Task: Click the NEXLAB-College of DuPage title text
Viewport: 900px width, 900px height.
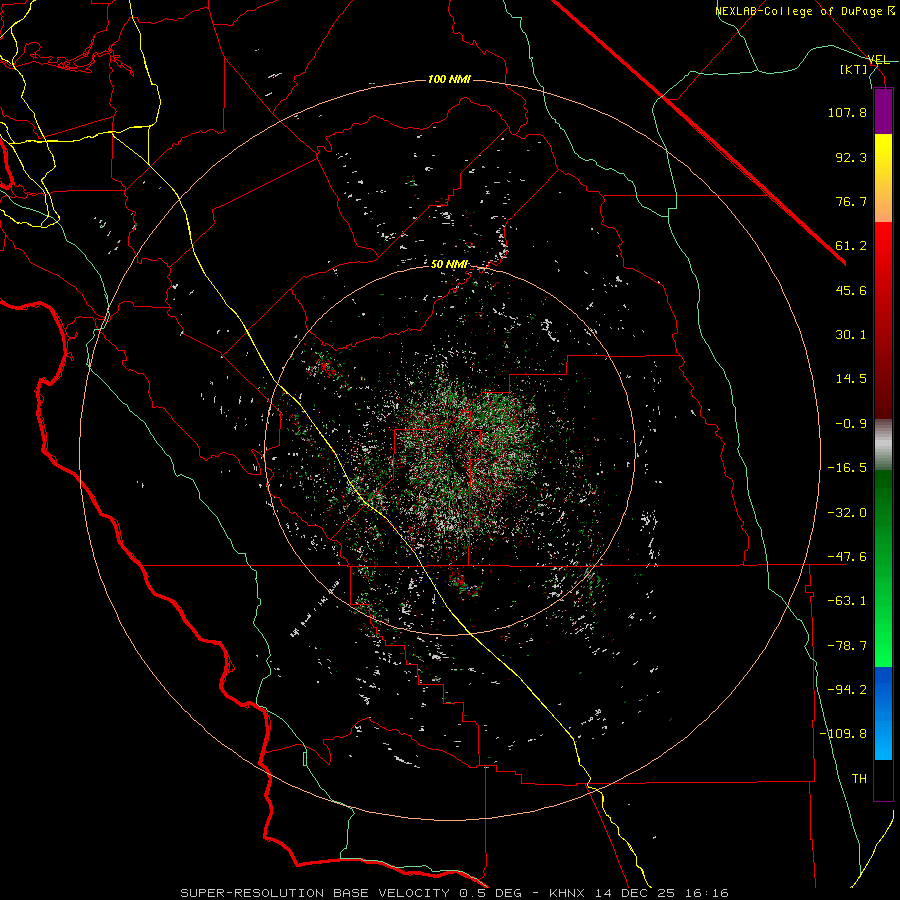Action: point(805,11)
